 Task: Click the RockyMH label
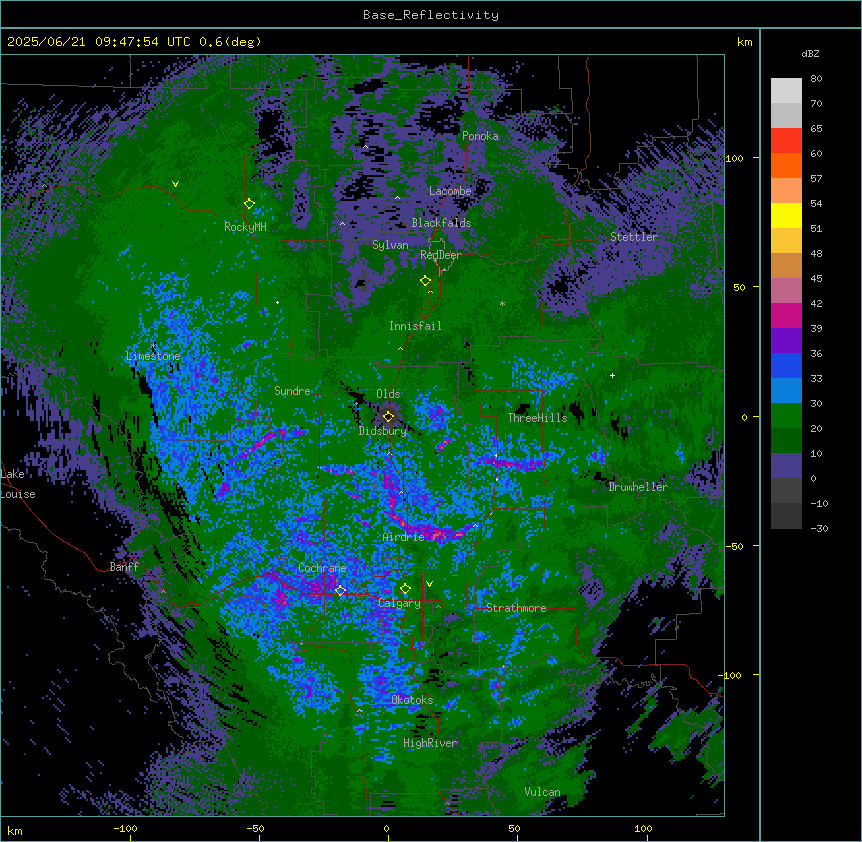(245, 227)
